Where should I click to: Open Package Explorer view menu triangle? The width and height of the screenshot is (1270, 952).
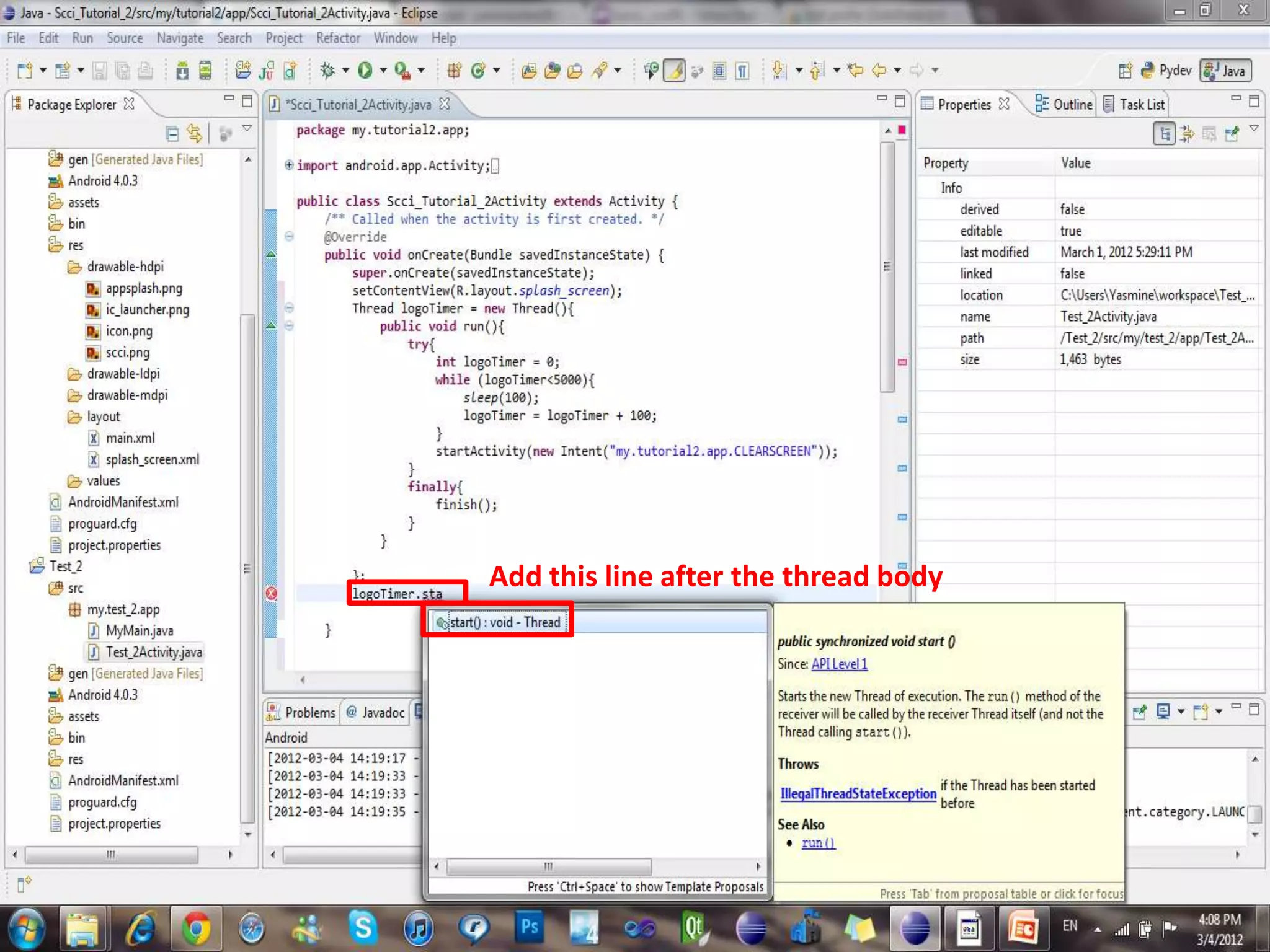(x=247, y=128)
